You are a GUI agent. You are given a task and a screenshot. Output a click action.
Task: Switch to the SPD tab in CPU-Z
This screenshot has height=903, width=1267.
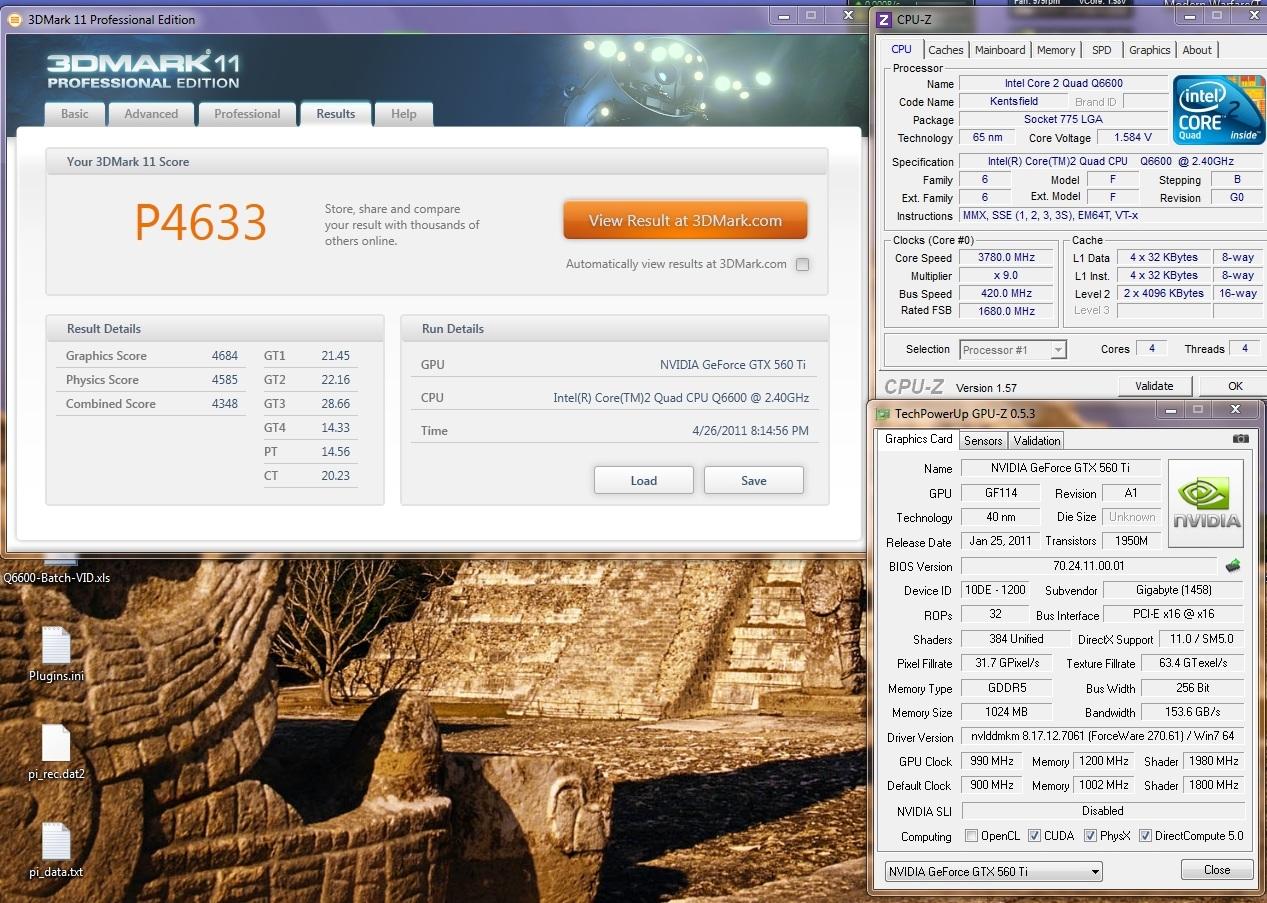pos(1101,50)
